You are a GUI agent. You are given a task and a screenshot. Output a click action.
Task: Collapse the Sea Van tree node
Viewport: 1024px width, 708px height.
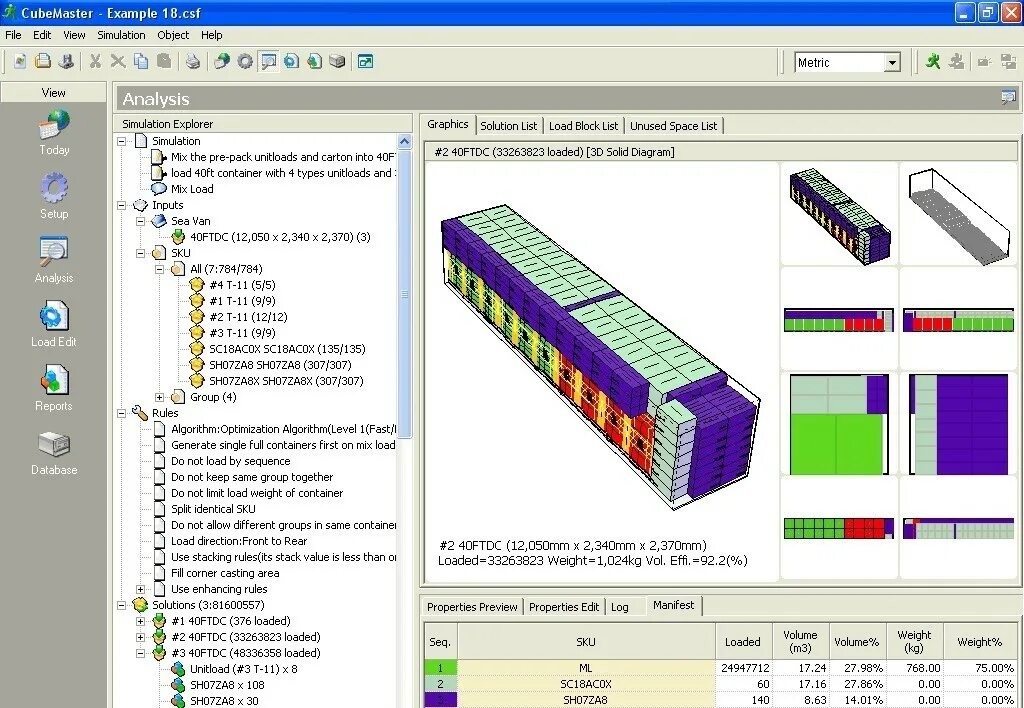tap(140, 221)
